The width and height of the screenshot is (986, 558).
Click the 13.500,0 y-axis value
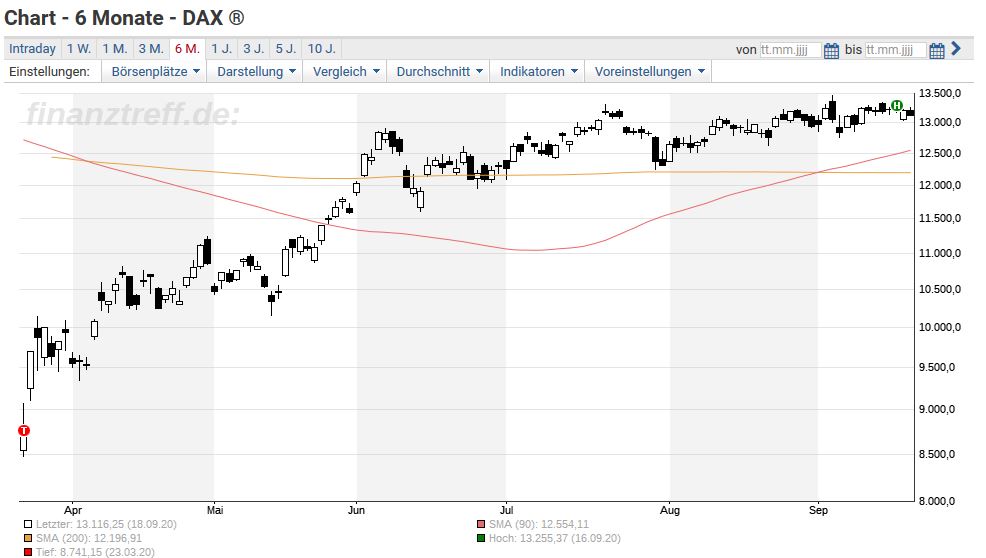(x=940, y=93)
